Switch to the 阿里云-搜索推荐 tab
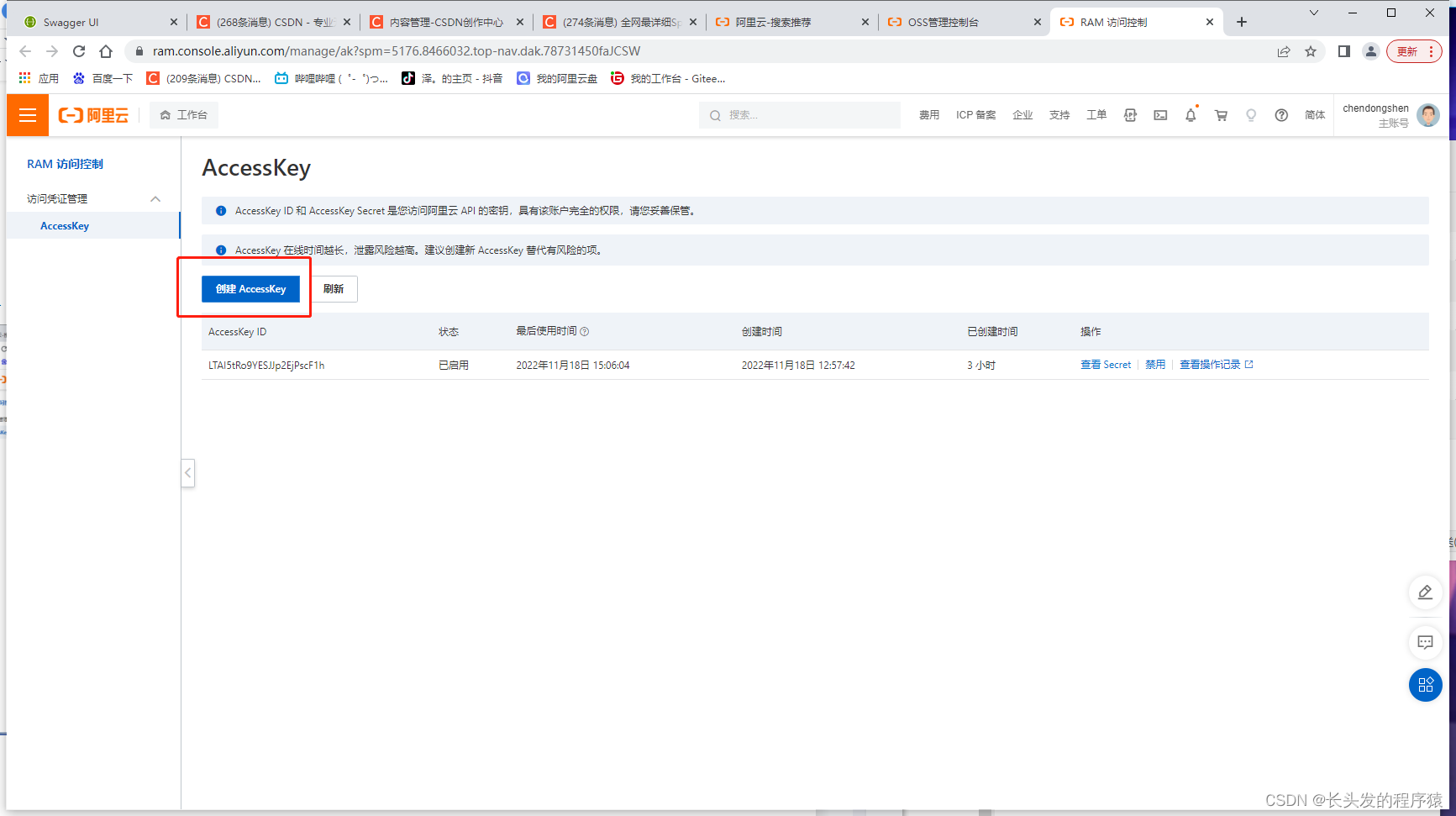1456x816 pixels. tap(791, 23)
